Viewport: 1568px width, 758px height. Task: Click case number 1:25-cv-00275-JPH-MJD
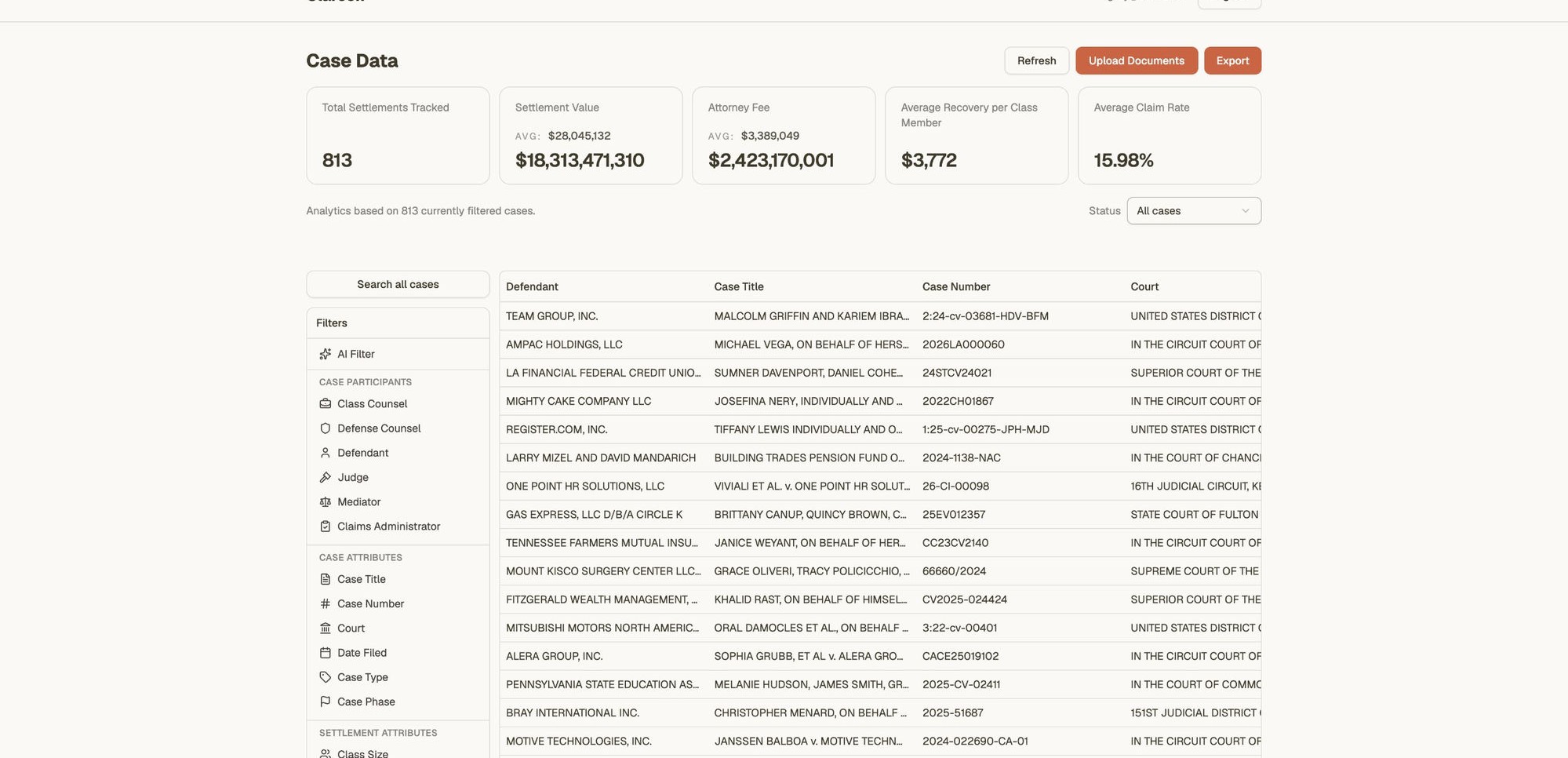point(986,429)
